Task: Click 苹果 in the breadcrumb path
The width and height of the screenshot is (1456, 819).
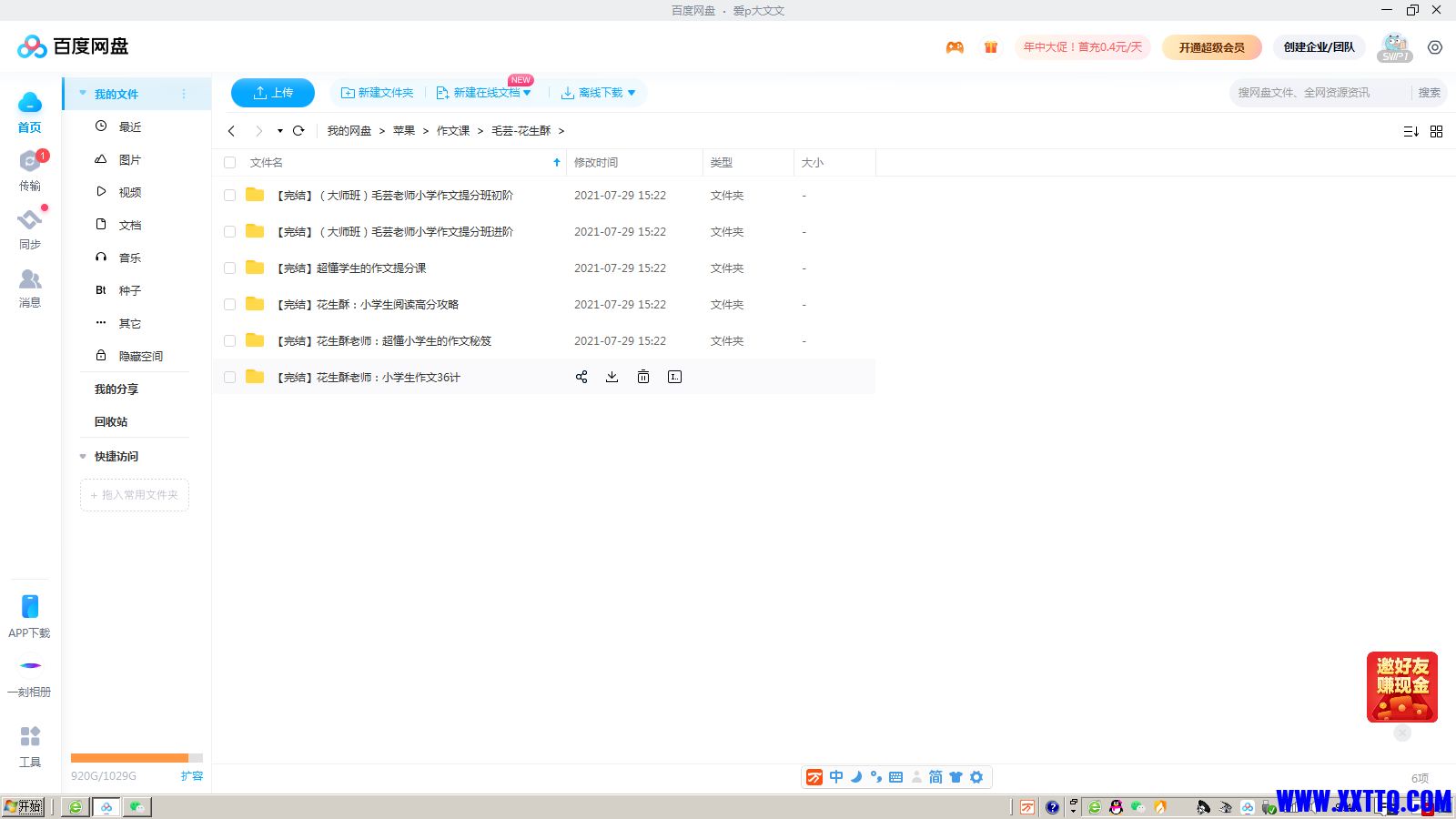Action: (404, 131)
